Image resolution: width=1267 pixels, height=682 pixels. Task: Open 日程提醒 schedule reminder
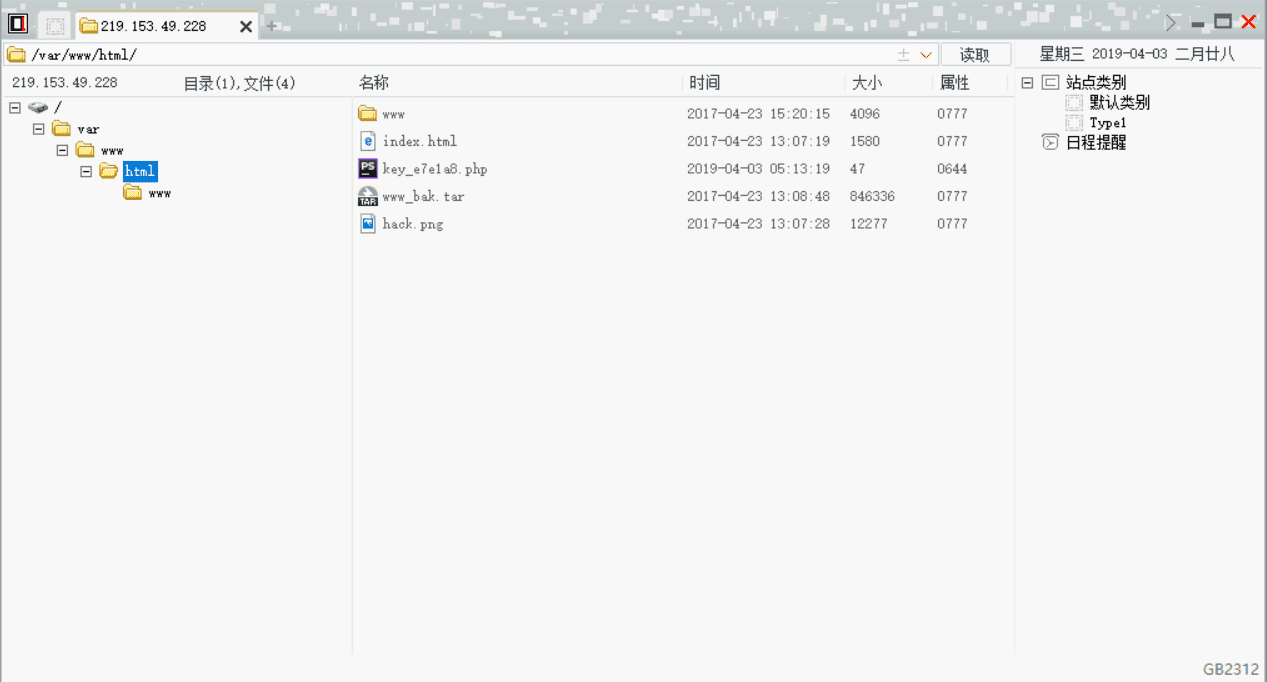click(x=1096, y=143)
